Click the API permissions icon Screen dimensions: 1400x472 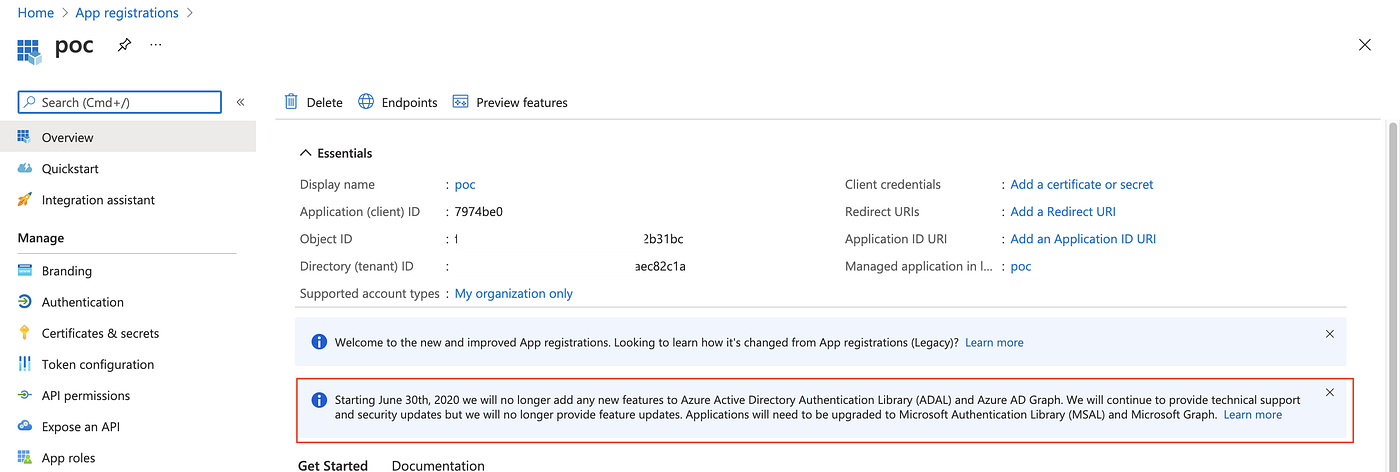click(24, 395)
